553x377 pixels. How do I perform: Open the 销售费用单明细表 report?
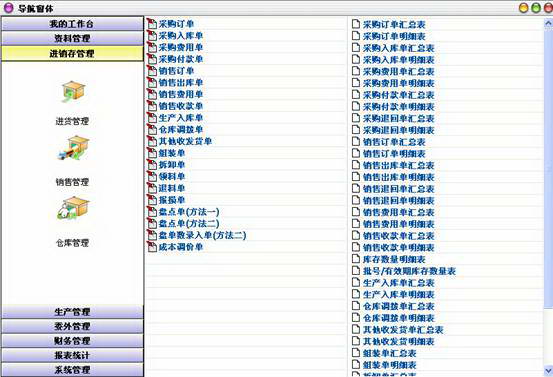pyautogui.click(x=399, y=224)
